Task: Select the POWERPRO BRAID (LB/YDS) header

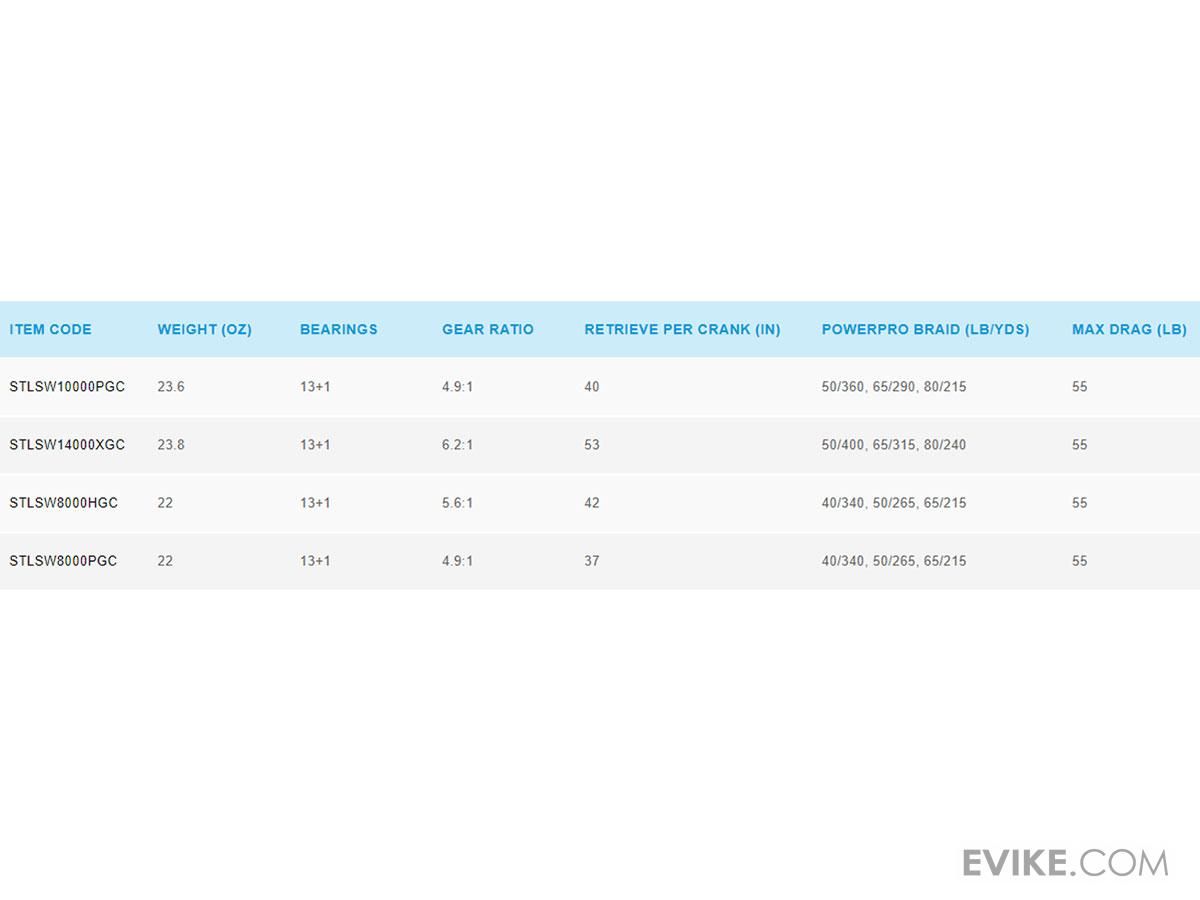Action: pos(925,329)
